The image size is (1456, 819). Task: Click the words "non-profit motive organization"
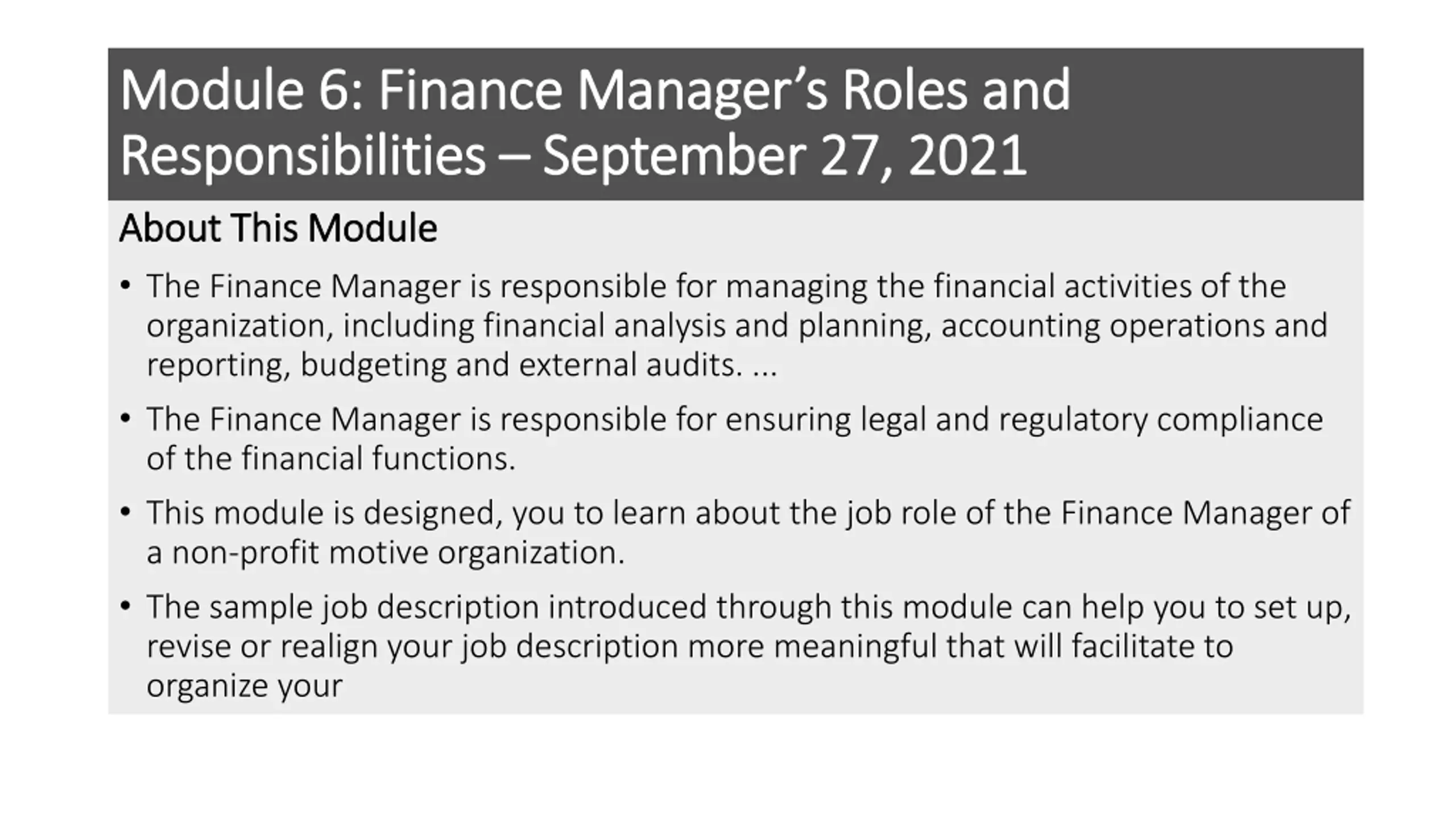[x=398, y=553]
